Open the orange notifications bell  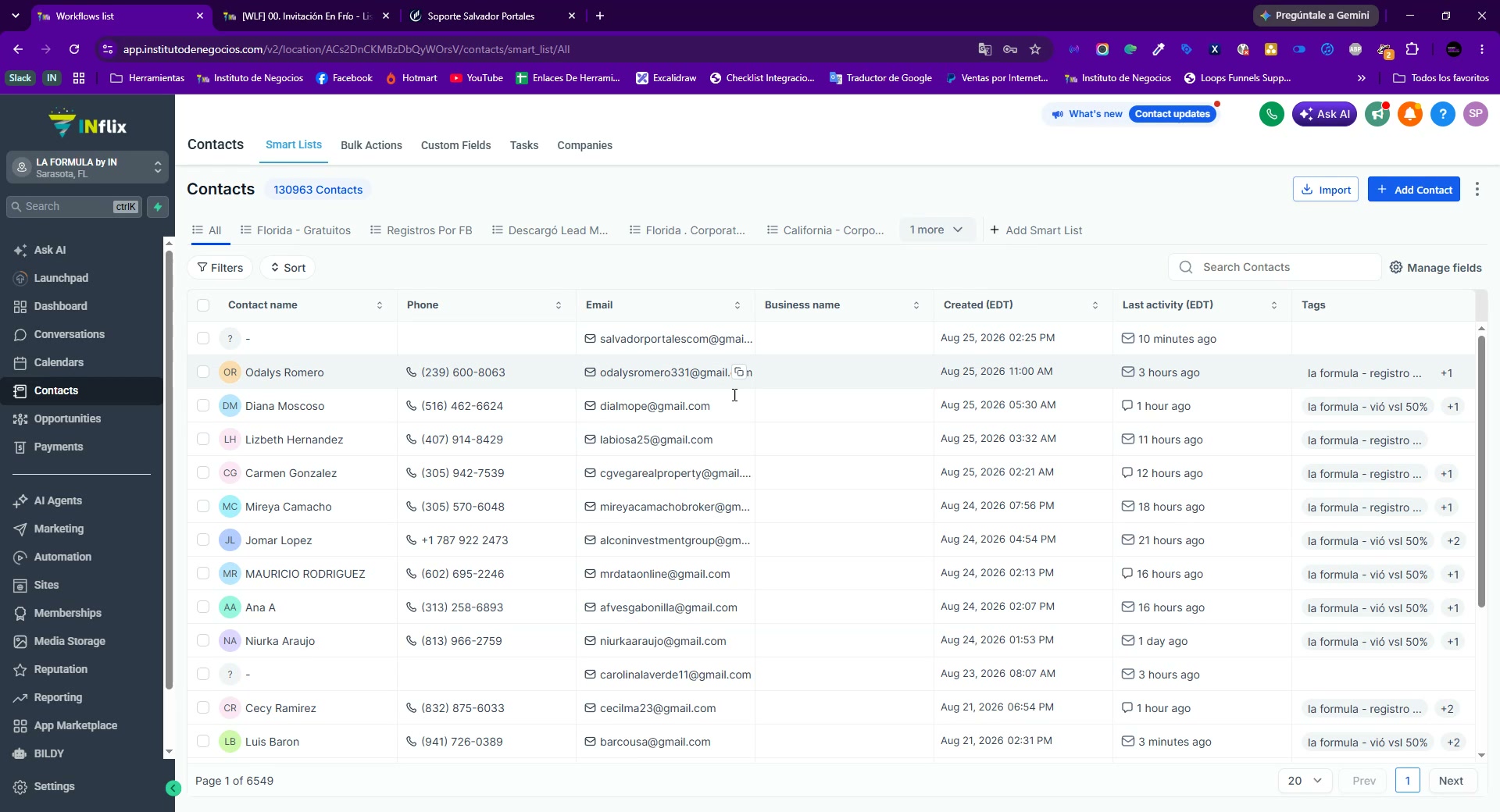coord(1410,114)
